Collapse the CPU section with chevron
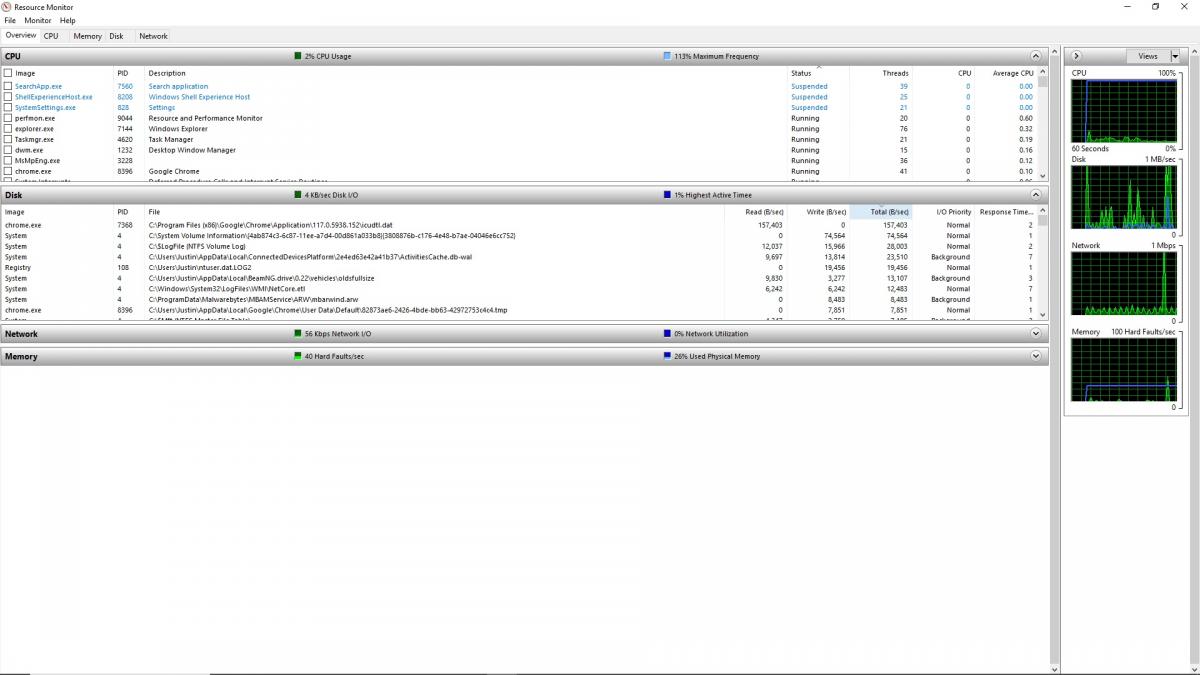Screen dimensions: 1200x675 (x=1036, y=56)
